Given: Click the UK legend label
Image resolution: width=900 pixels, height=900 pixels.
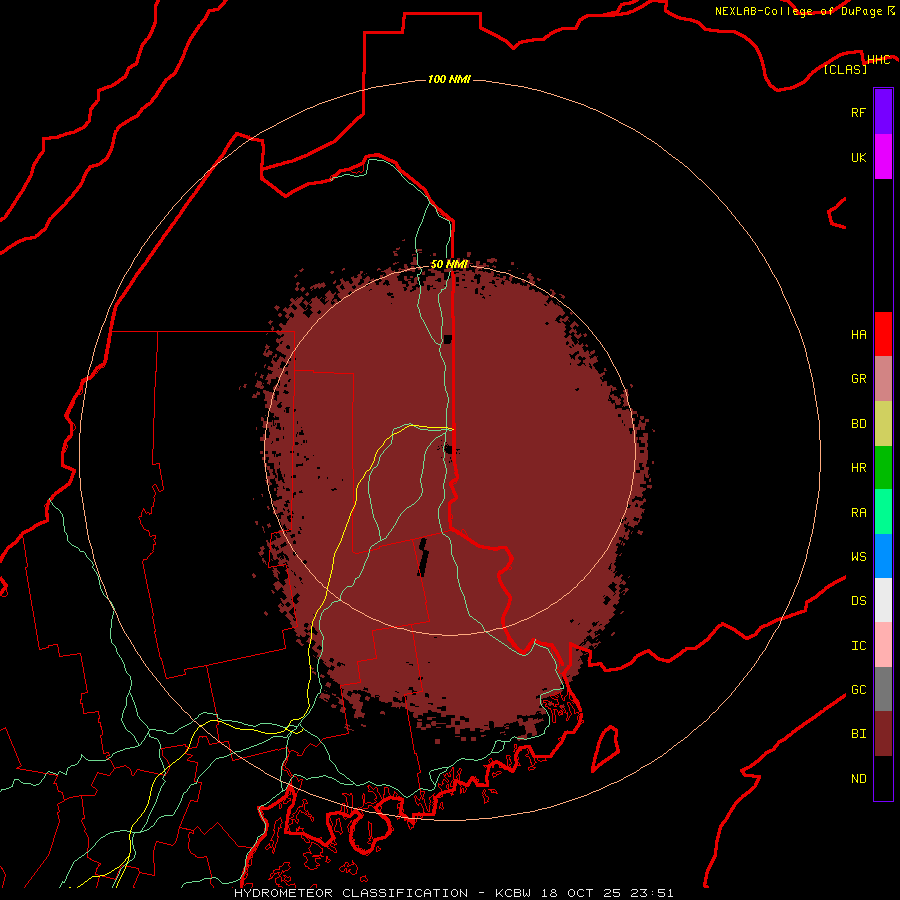Looking at the screenshot, I should point(858,157).
